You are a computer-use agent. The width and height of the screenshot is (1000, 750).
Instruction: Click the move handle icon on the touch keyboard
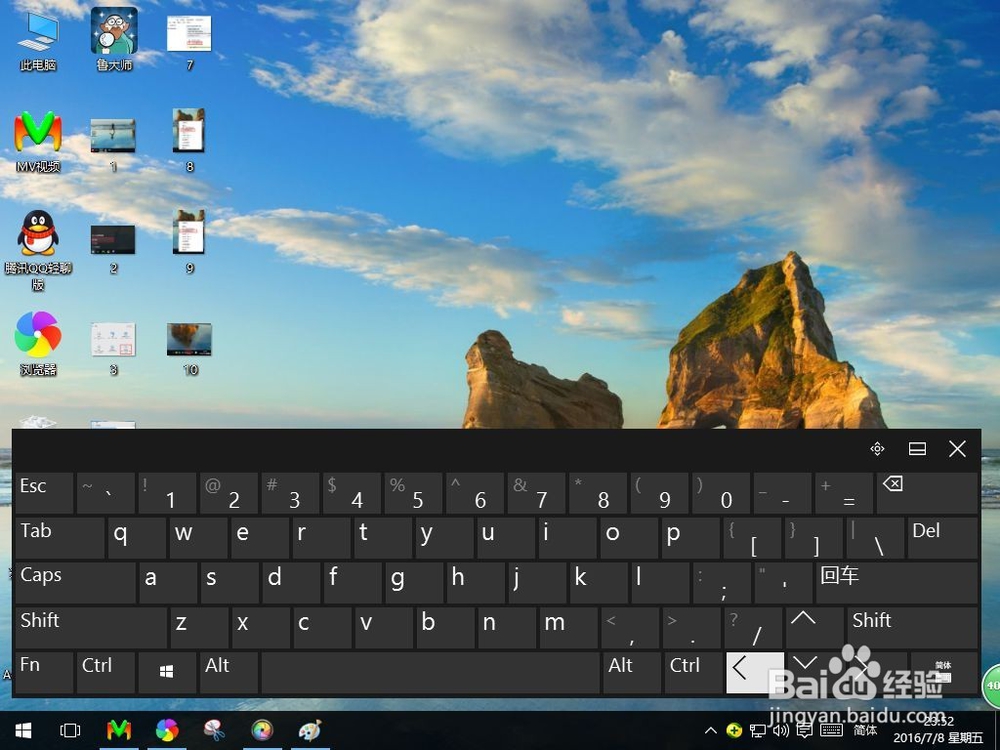[x=877, y=448]
